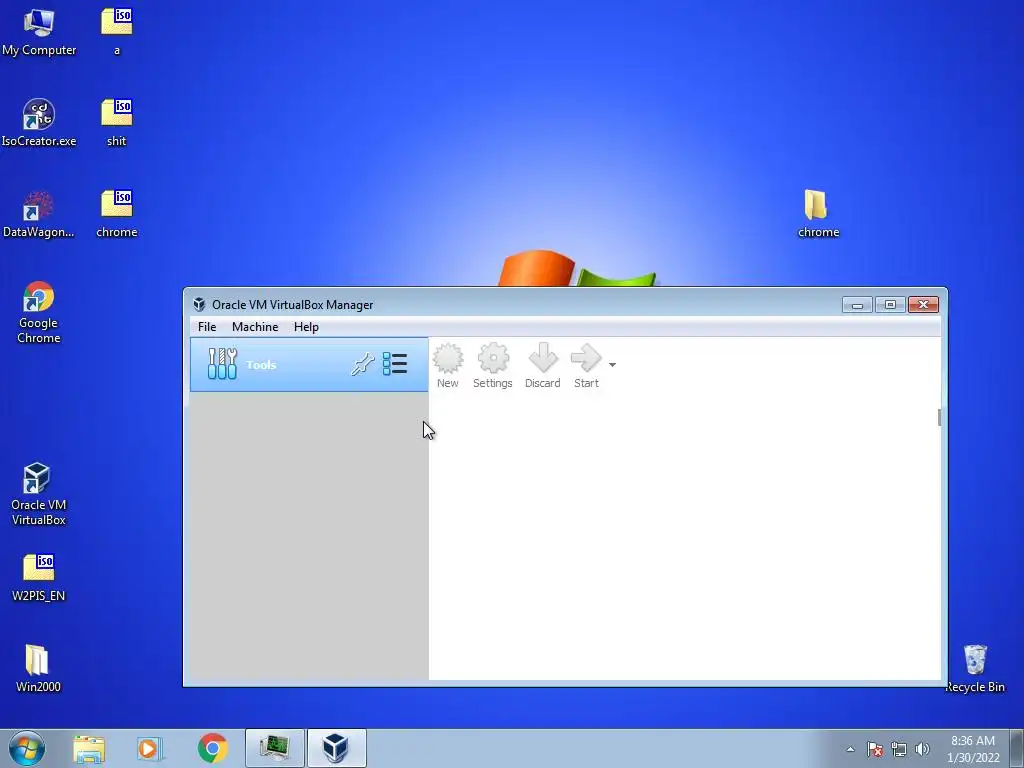Expand the Start button dropdown arrow
This screenshot has width=1024, height=768.
click(x=612, y=364)
